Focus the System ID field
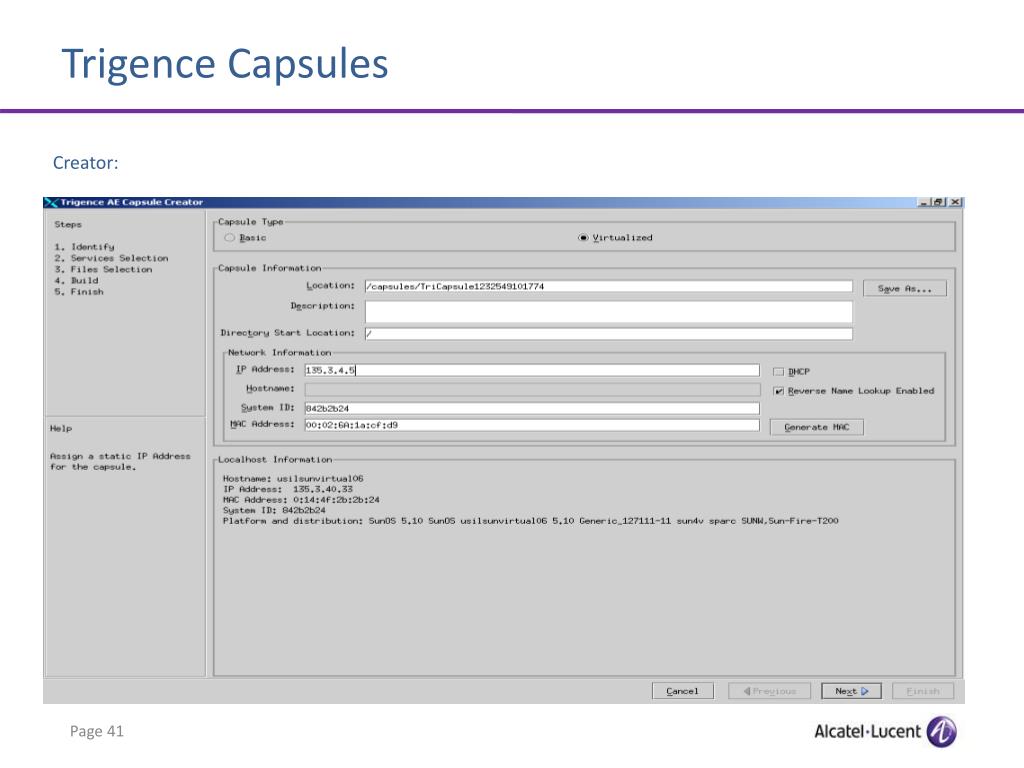 coord(532,408)
